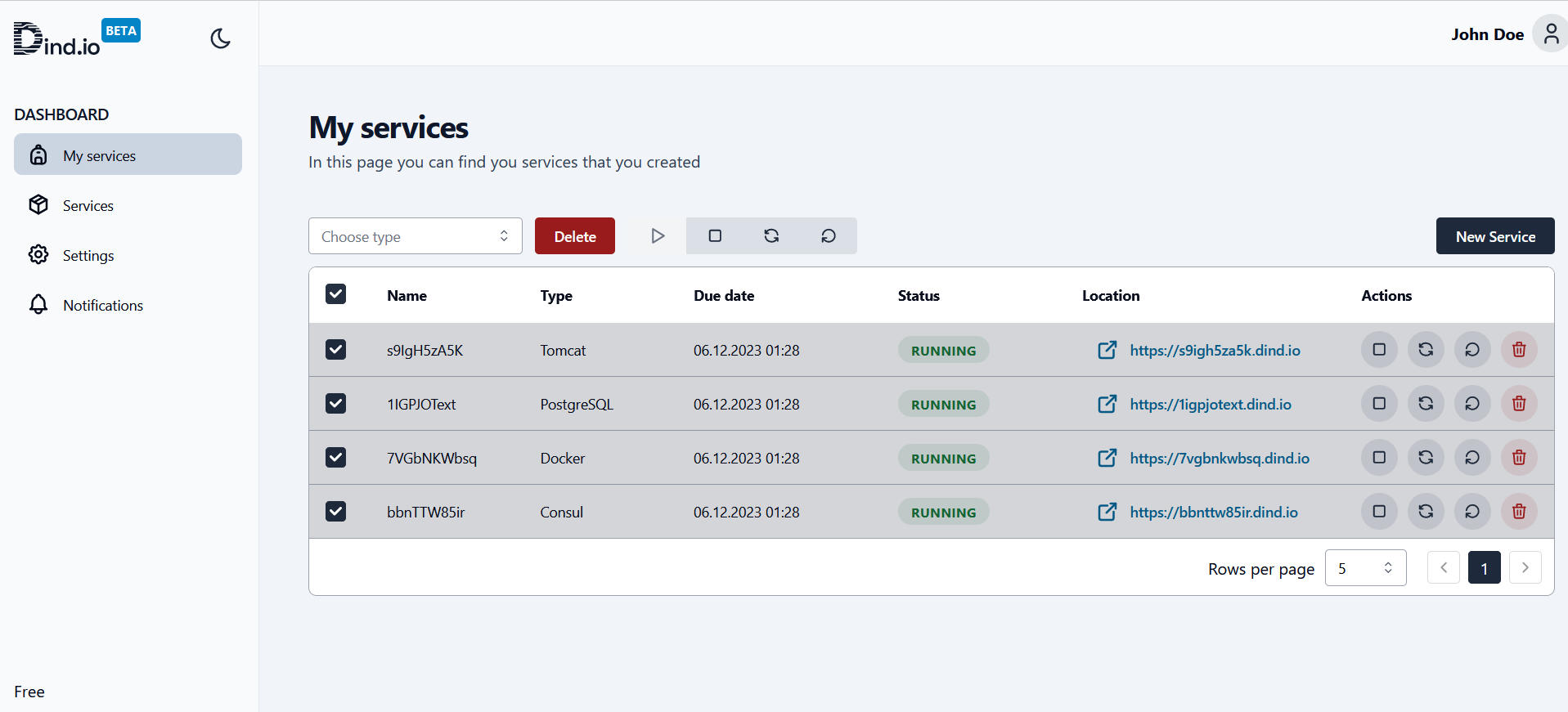1568x712 pixels.
Task: Stop the s9IgH5zA5K service
Action: click(1379, 350)
